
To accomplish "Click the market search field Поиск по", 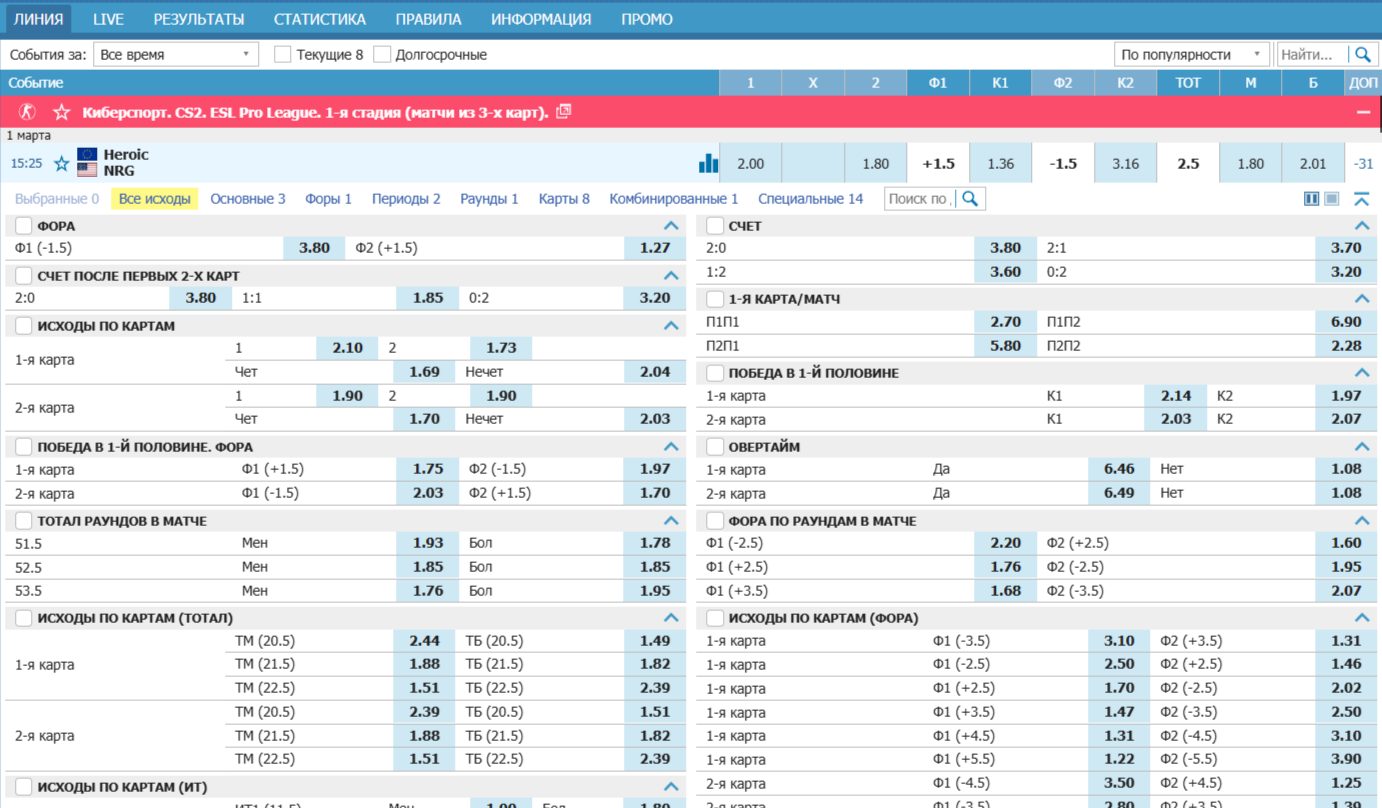I will [x=920, y=199].
